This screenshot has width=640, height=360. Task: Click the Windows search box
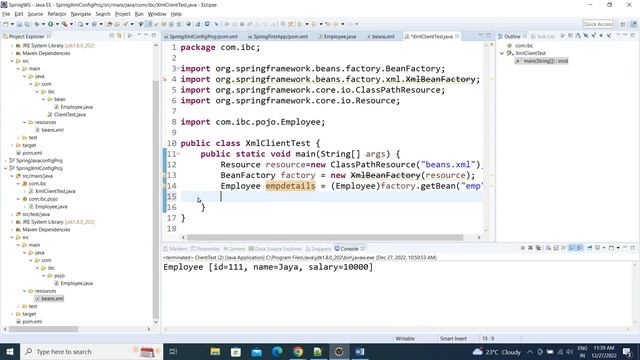(x=91, y=351)
